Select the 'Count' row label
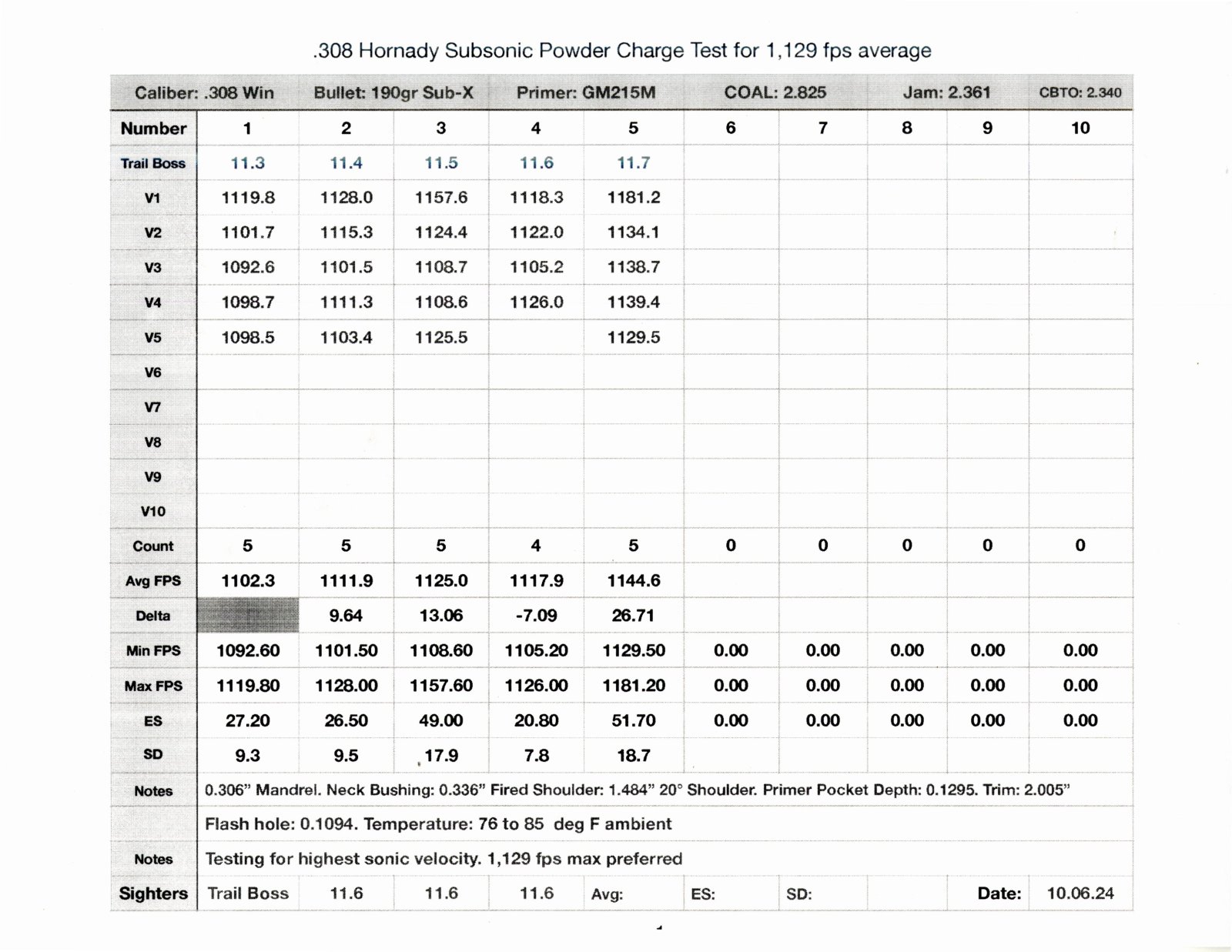 153,546
